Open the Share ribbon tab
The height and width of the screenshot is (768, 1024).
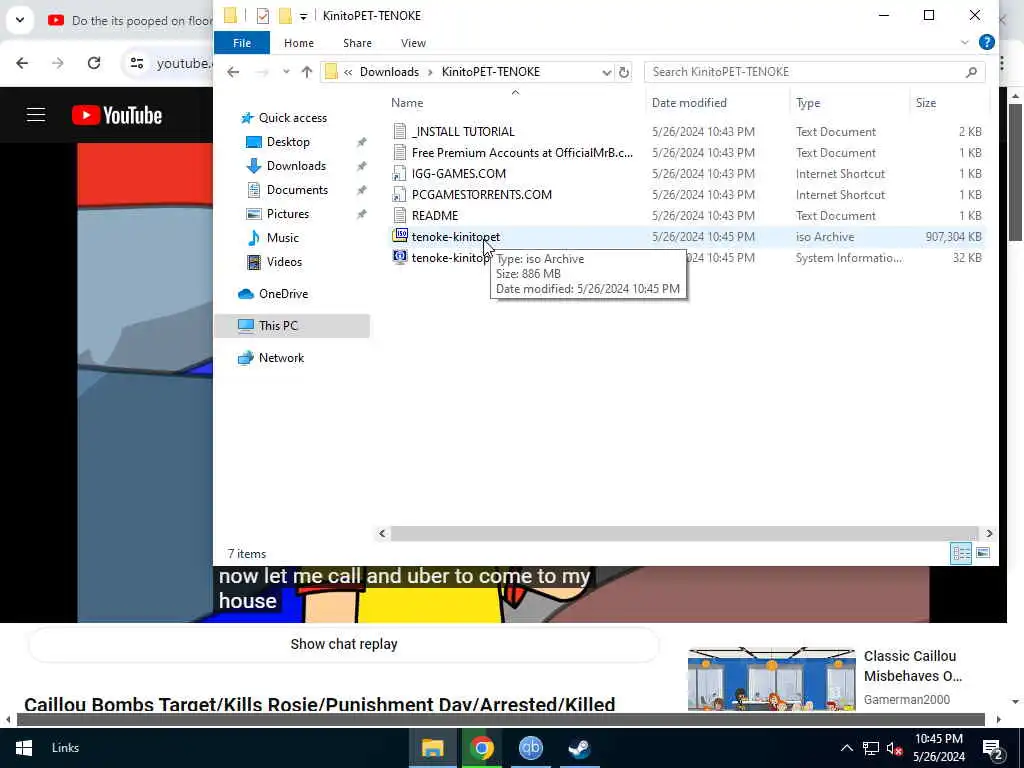pos(357,43)
